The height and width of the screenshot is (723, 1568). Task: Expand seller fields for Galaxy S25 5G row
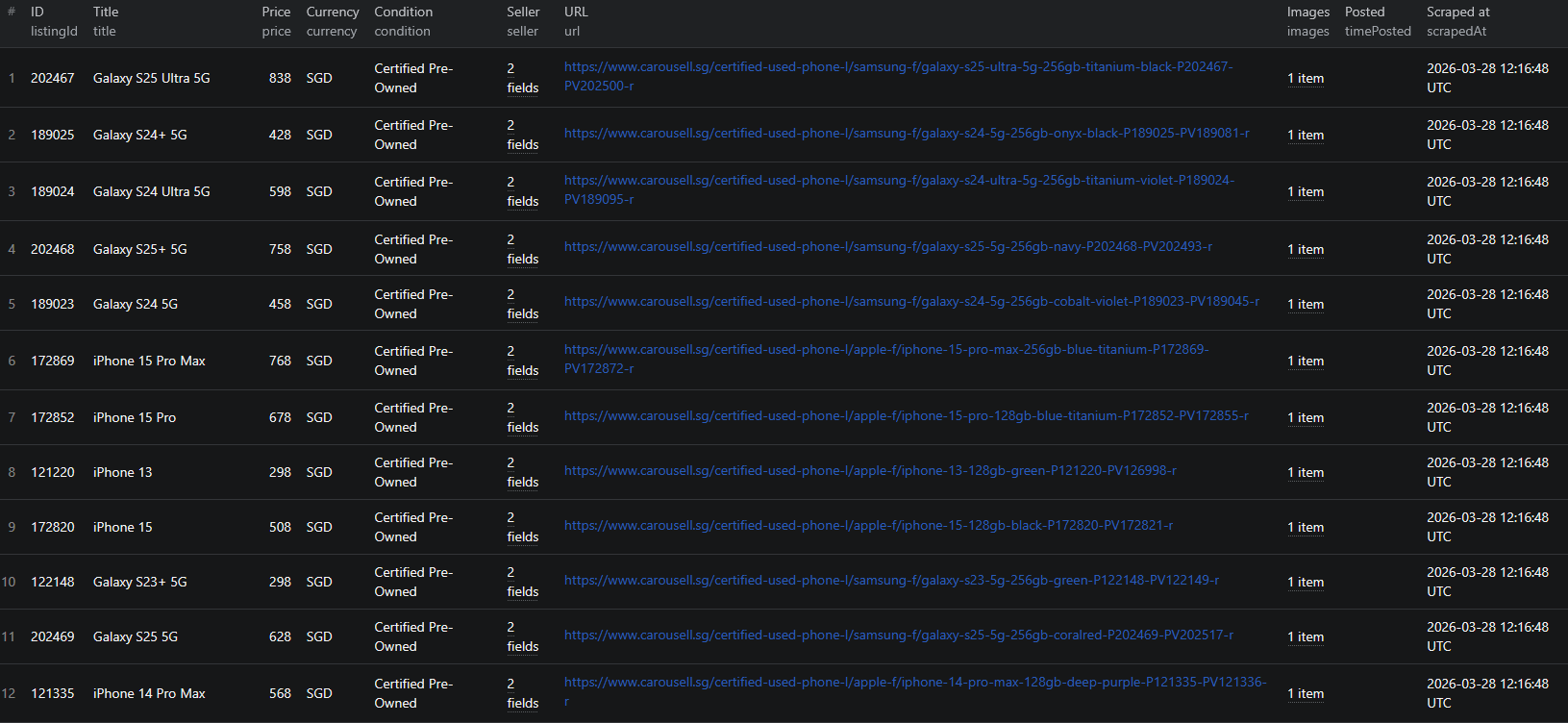tap(522, 636)
